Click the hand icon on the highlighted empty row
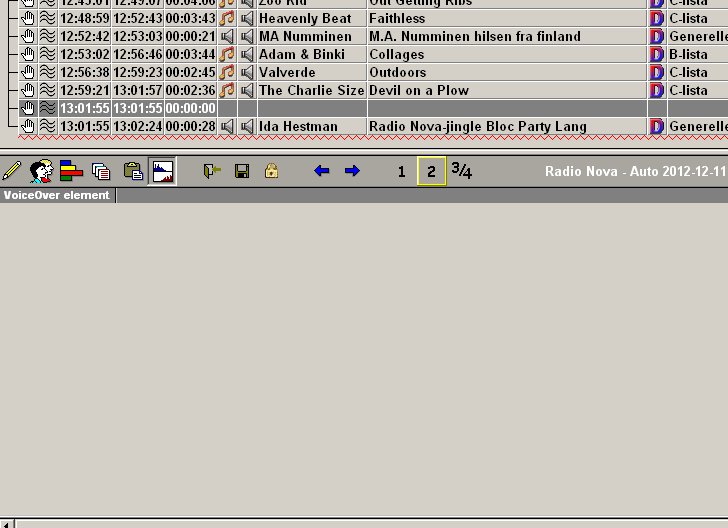728x528 pixels. click(x=28, y=108)
